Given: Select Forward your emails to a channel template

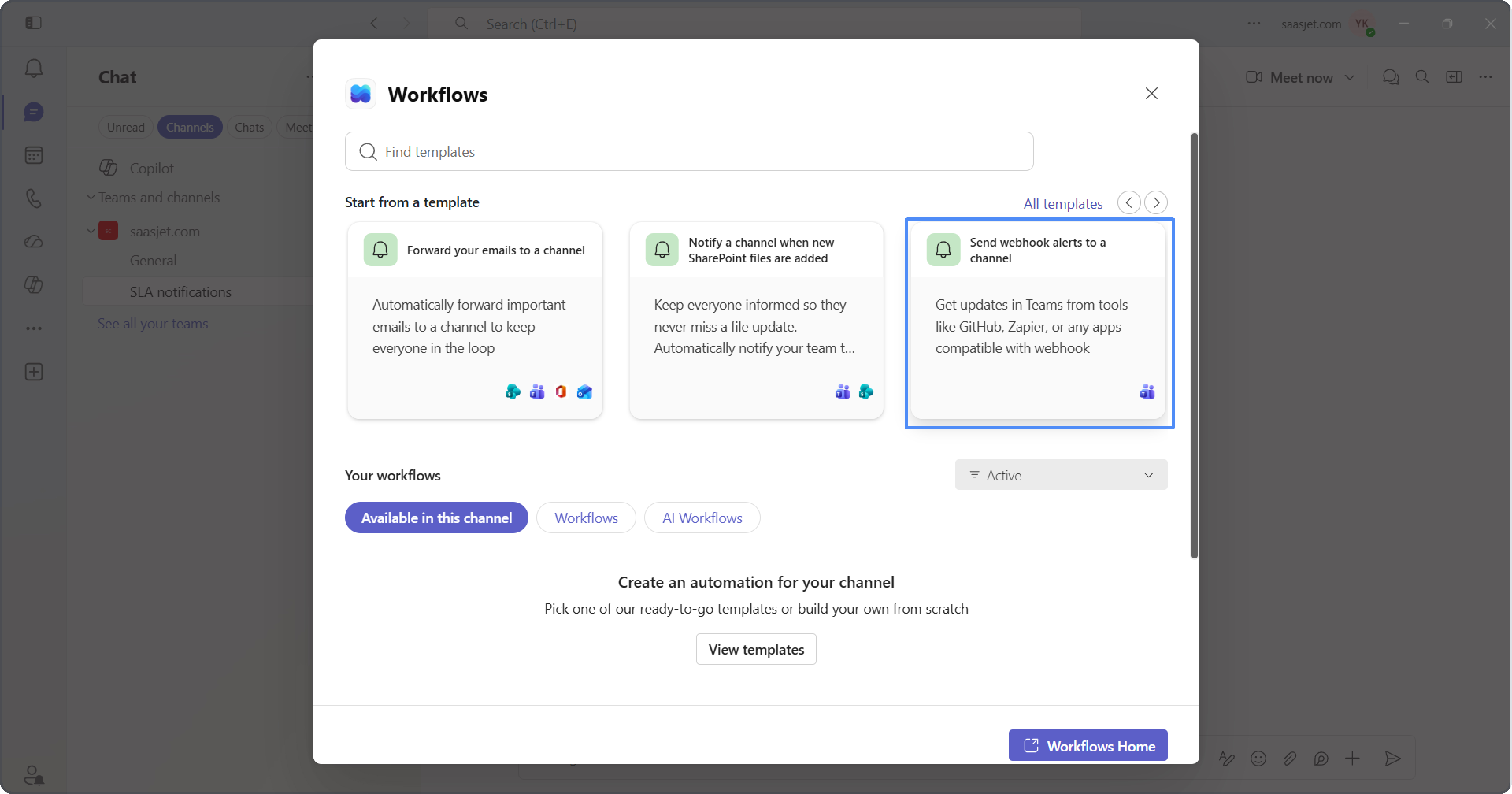Looking at the screenshot, I should (x=475, y=321).
